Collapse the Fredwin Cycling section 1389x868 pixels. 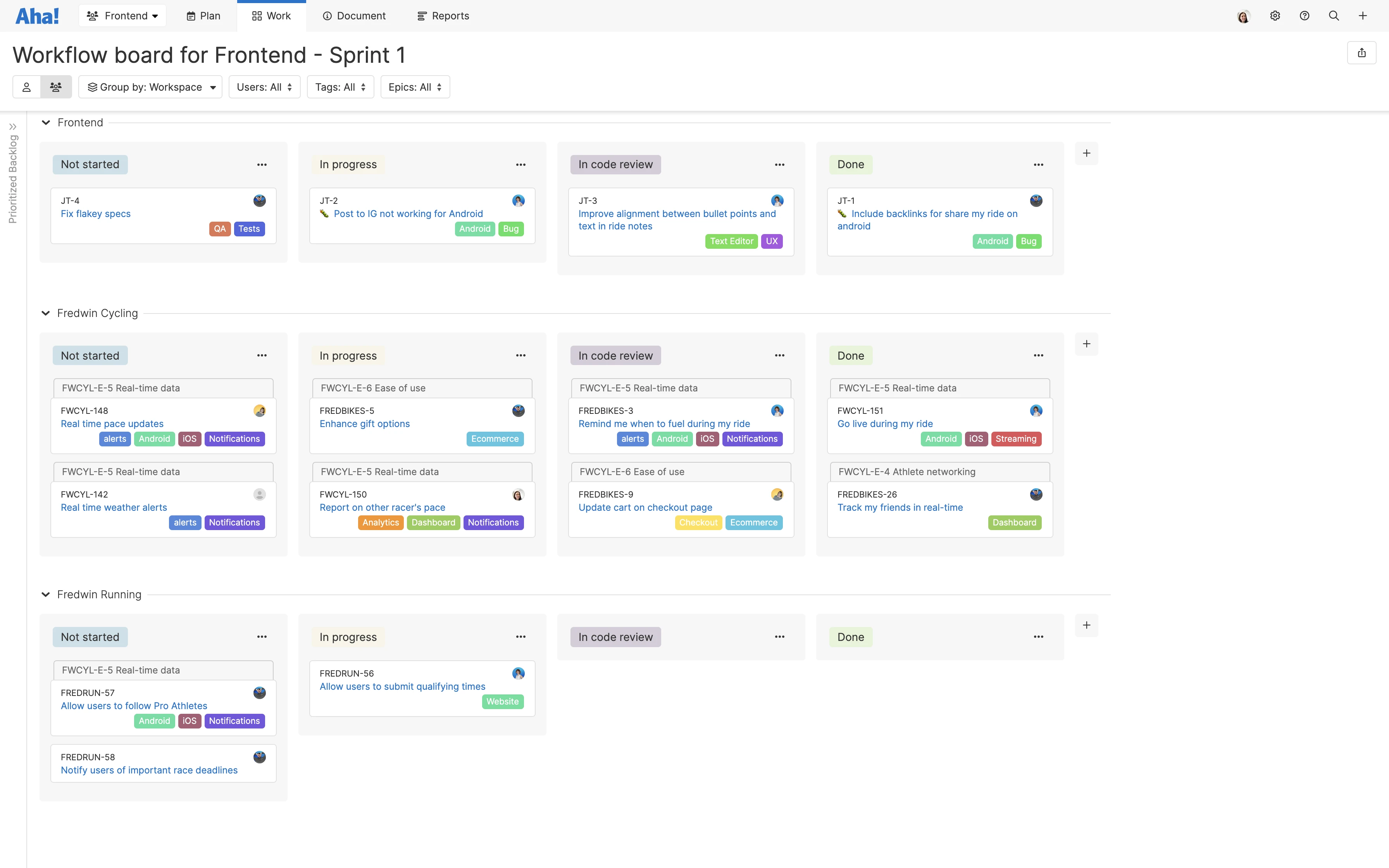45,313
